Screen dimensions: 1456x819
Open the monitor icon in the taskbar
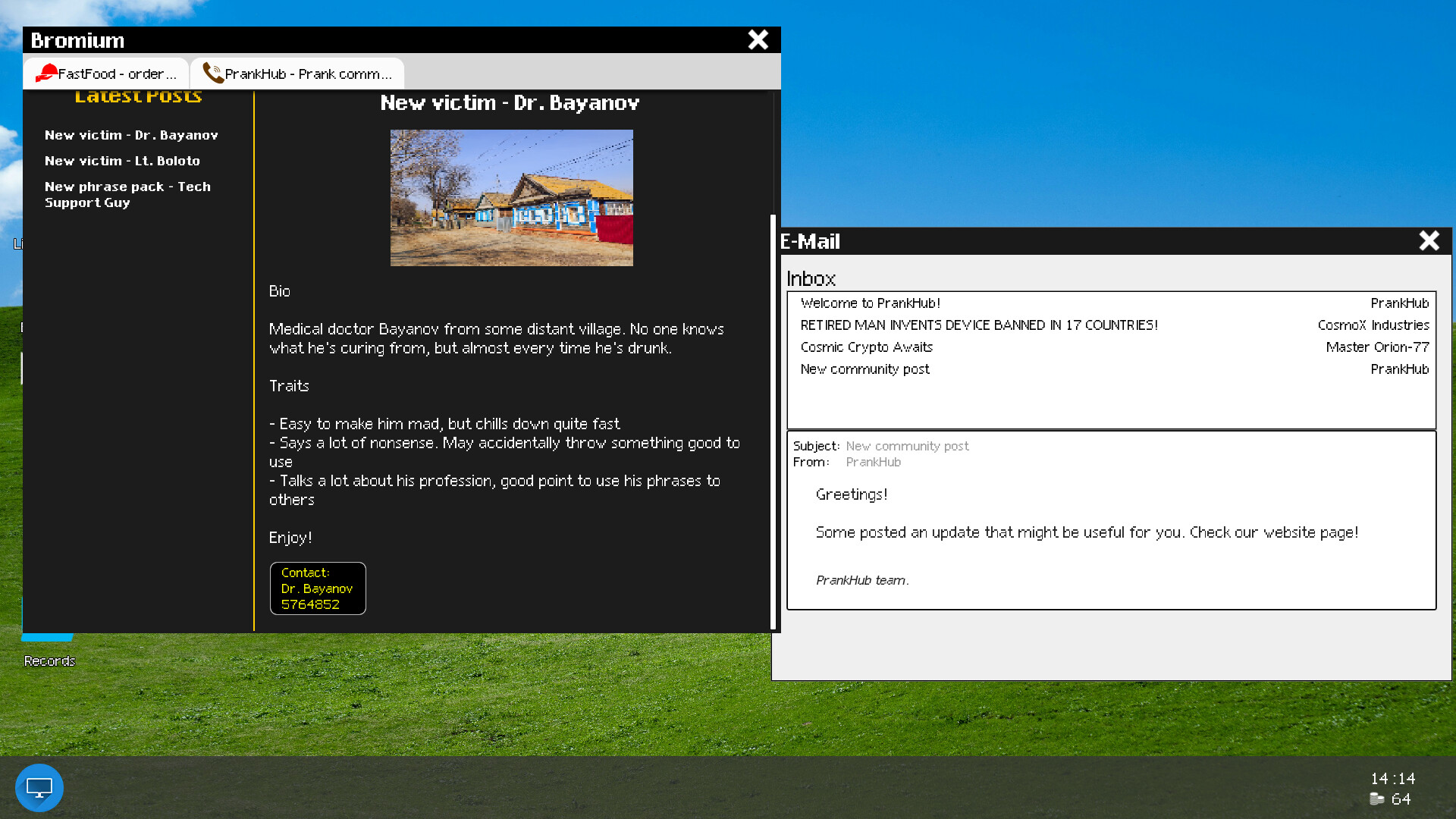pos(39,788)
